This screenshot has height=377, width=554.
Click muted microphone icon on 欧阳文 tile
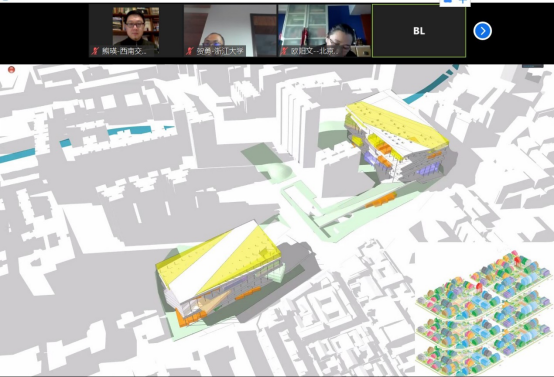284,51
